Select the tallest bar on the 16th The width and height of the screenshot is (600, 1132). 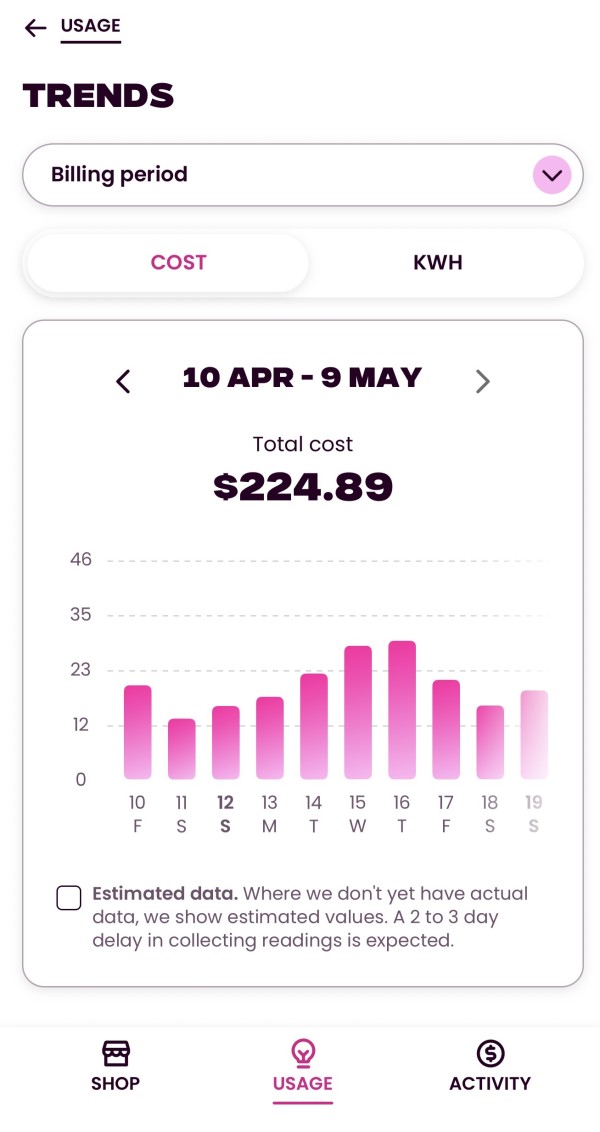pyautogui.click(x=402, y=710)
